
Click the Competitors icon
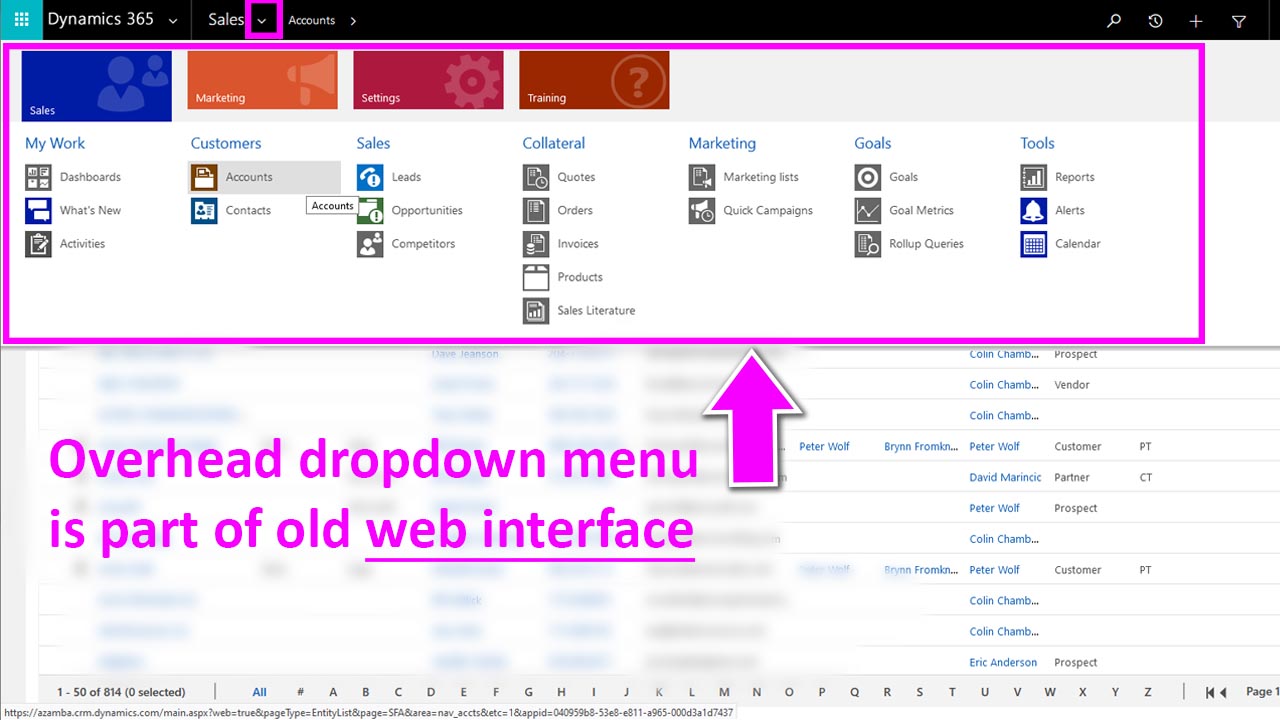pos(370,244)
